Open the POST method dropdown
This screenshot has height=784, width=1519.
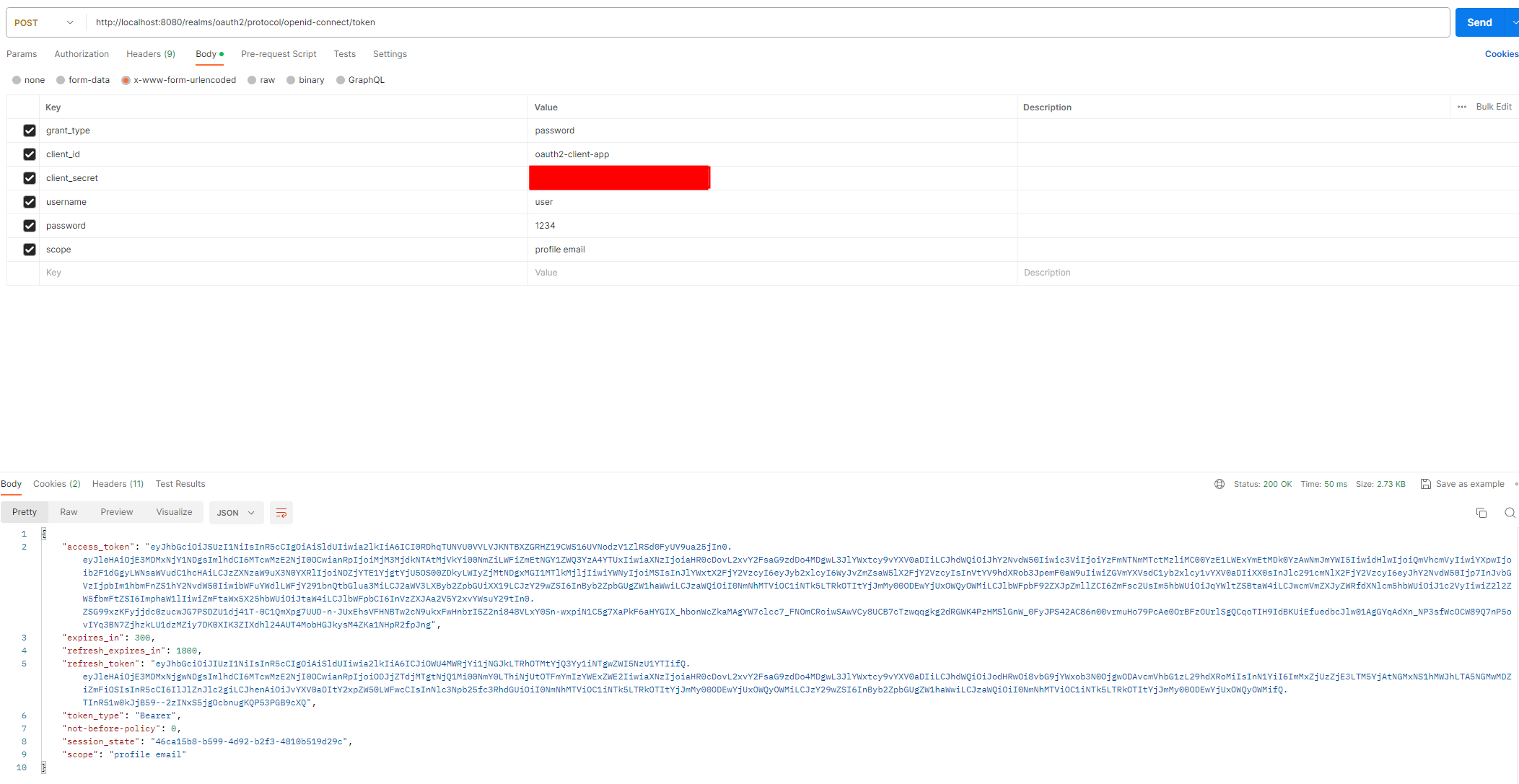tap(45, 22)
